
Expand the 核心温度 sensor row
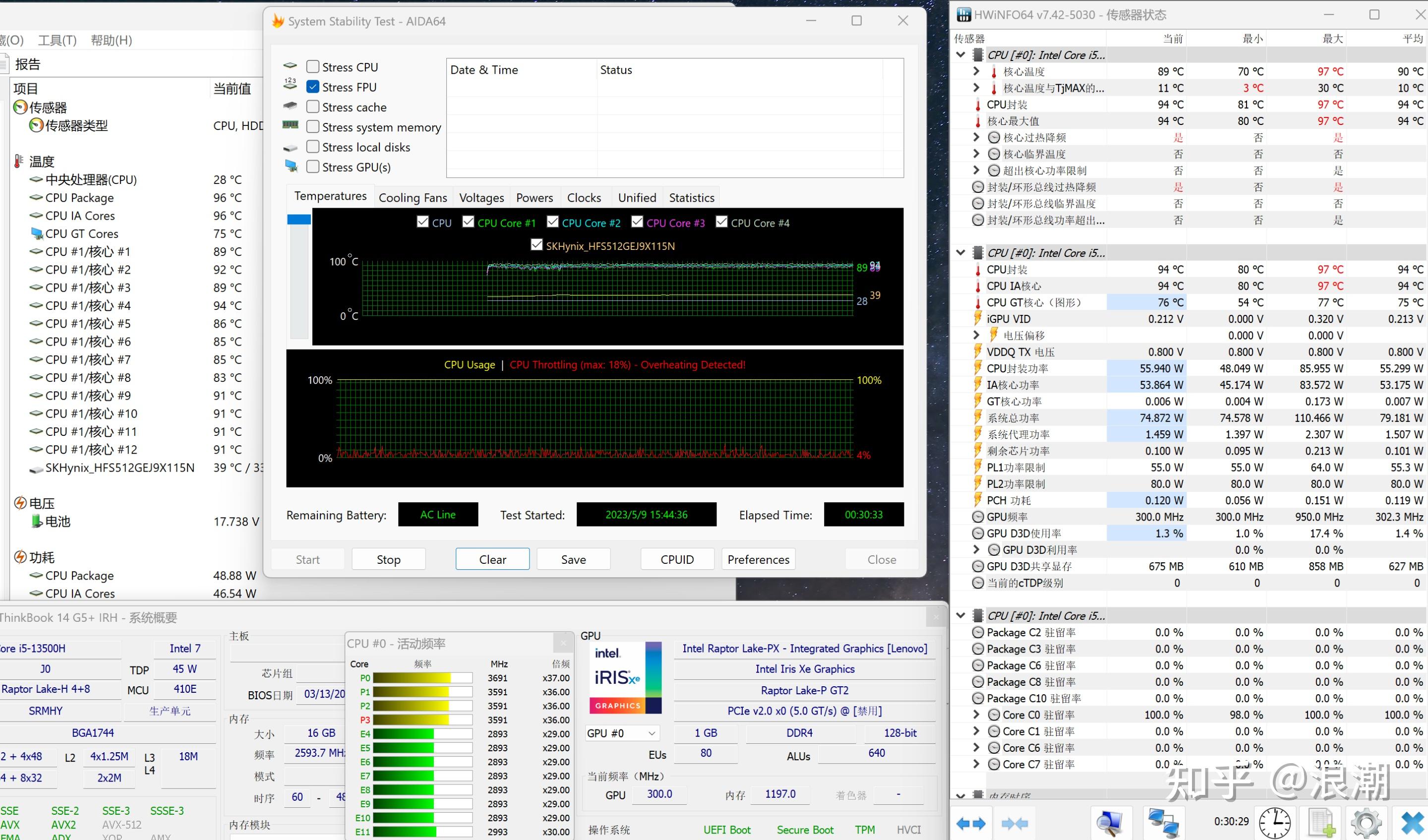tap(976, 71)
